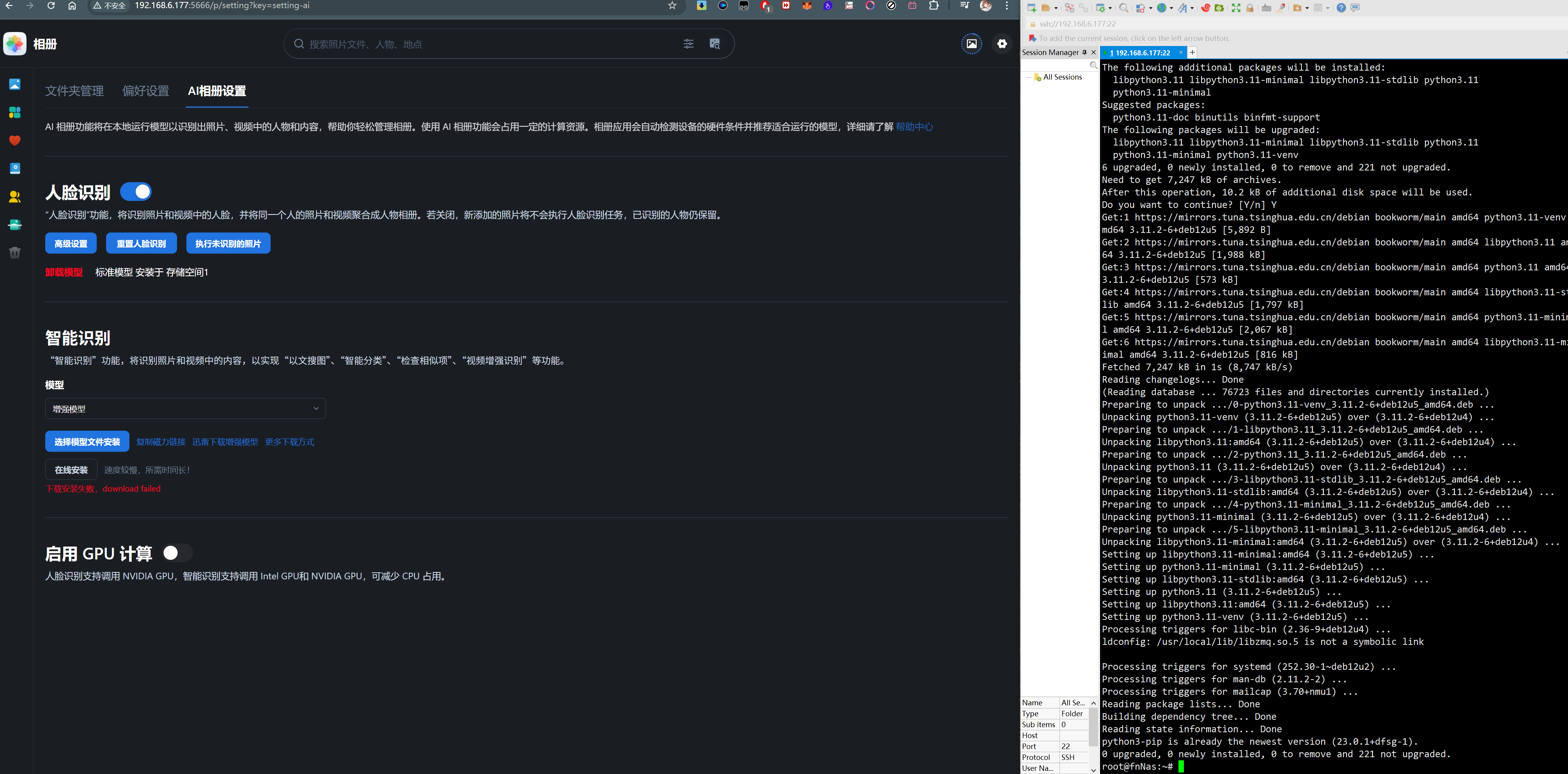This screenshot has width=1568, height=774.
Task: Open the Trash icon in the left sidebar
Action: tap(15, 253)
